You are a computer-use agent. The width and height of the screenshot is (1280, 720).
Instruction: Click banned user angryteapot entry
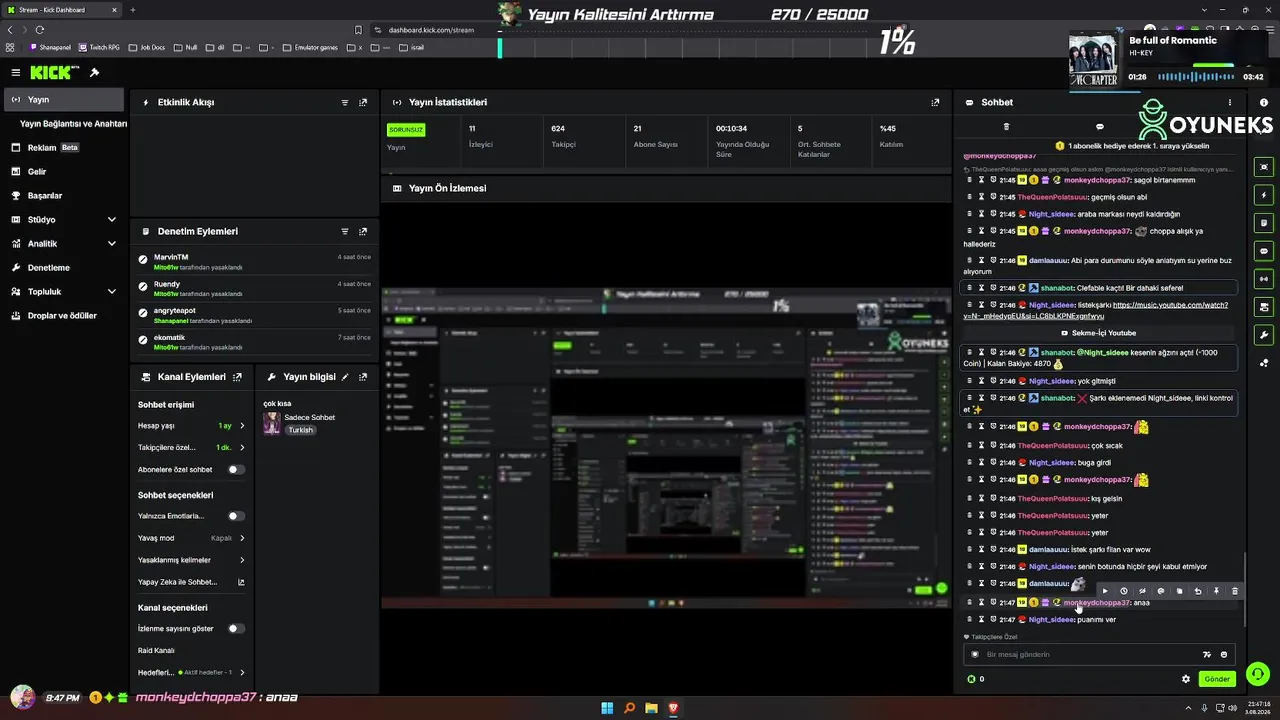point(255,315)
